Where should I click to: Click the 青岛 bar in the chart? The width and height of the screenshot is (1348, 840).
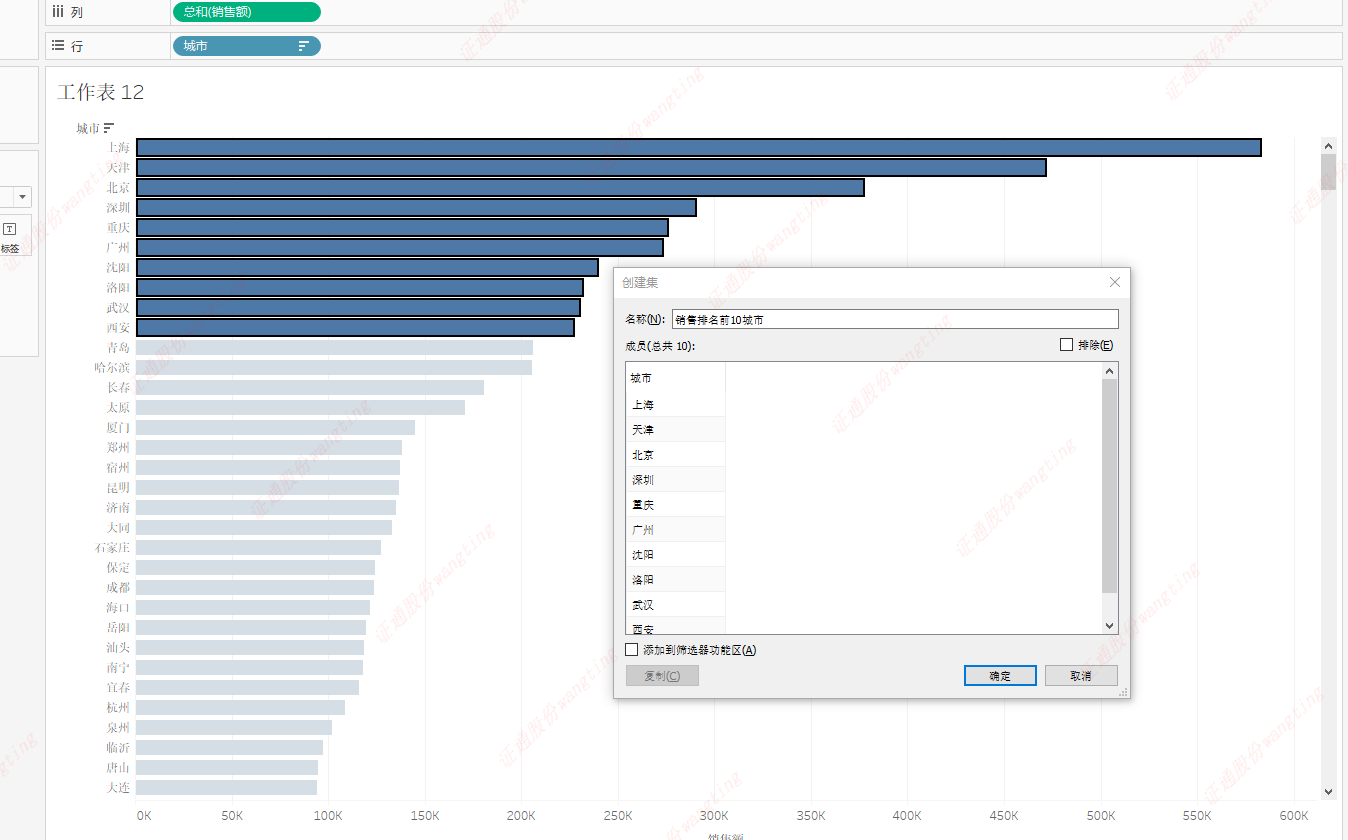(334, 347)
